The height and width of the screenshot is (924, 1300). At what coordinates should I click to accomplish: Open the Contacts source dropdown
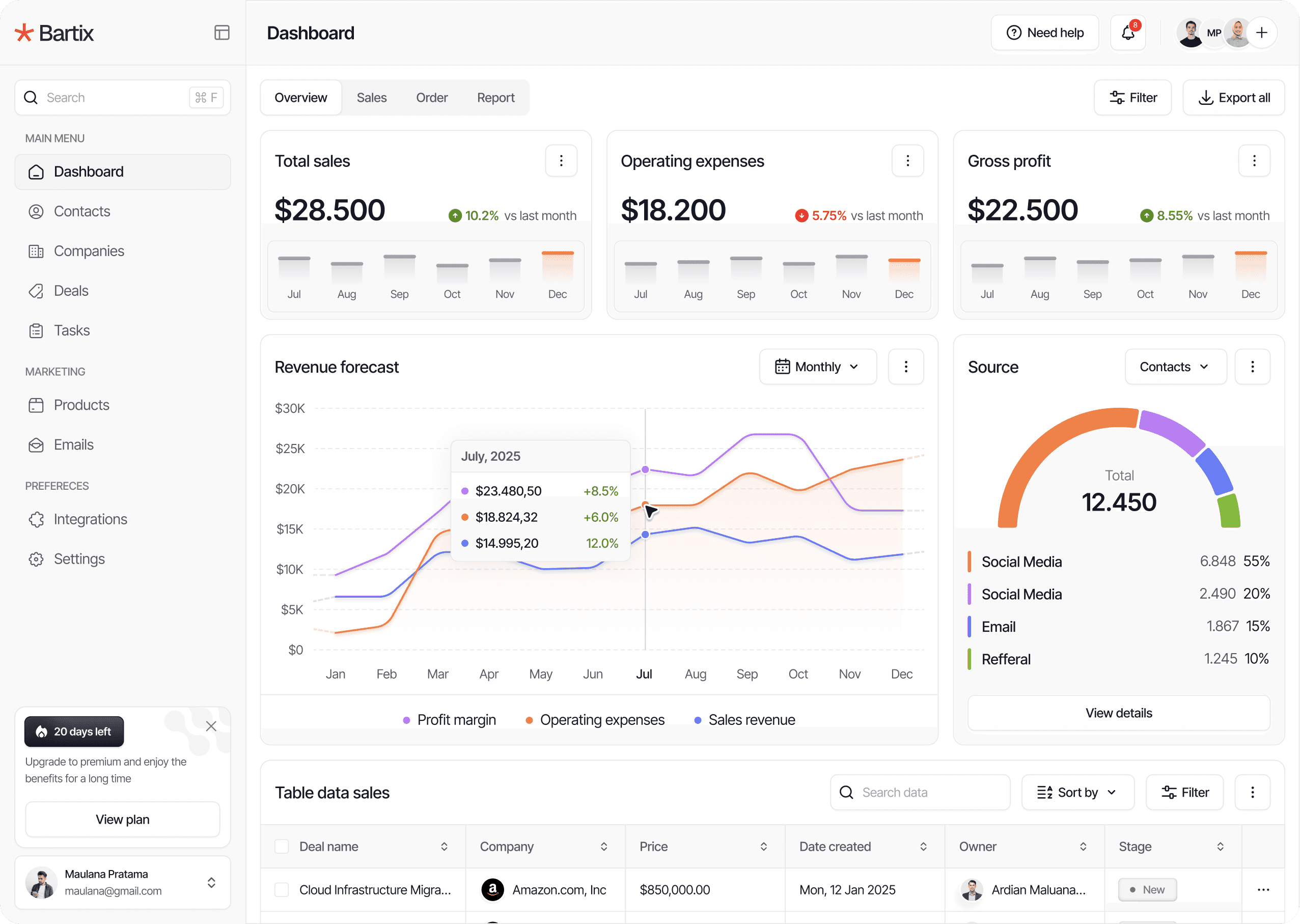pos(1175,367)
